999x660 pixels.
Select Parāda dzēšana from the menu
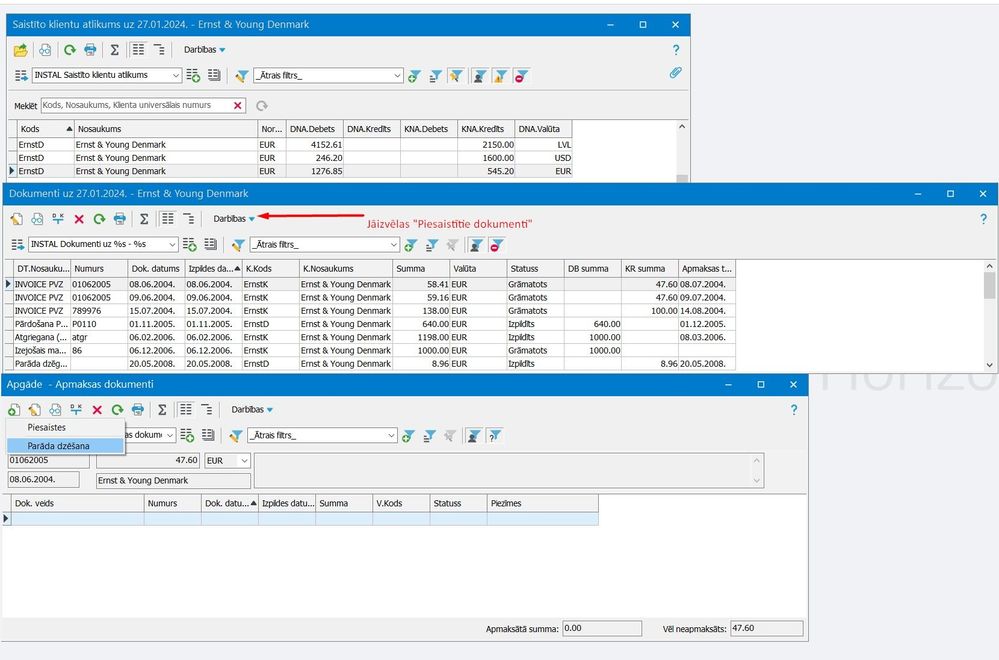[60, 446]
